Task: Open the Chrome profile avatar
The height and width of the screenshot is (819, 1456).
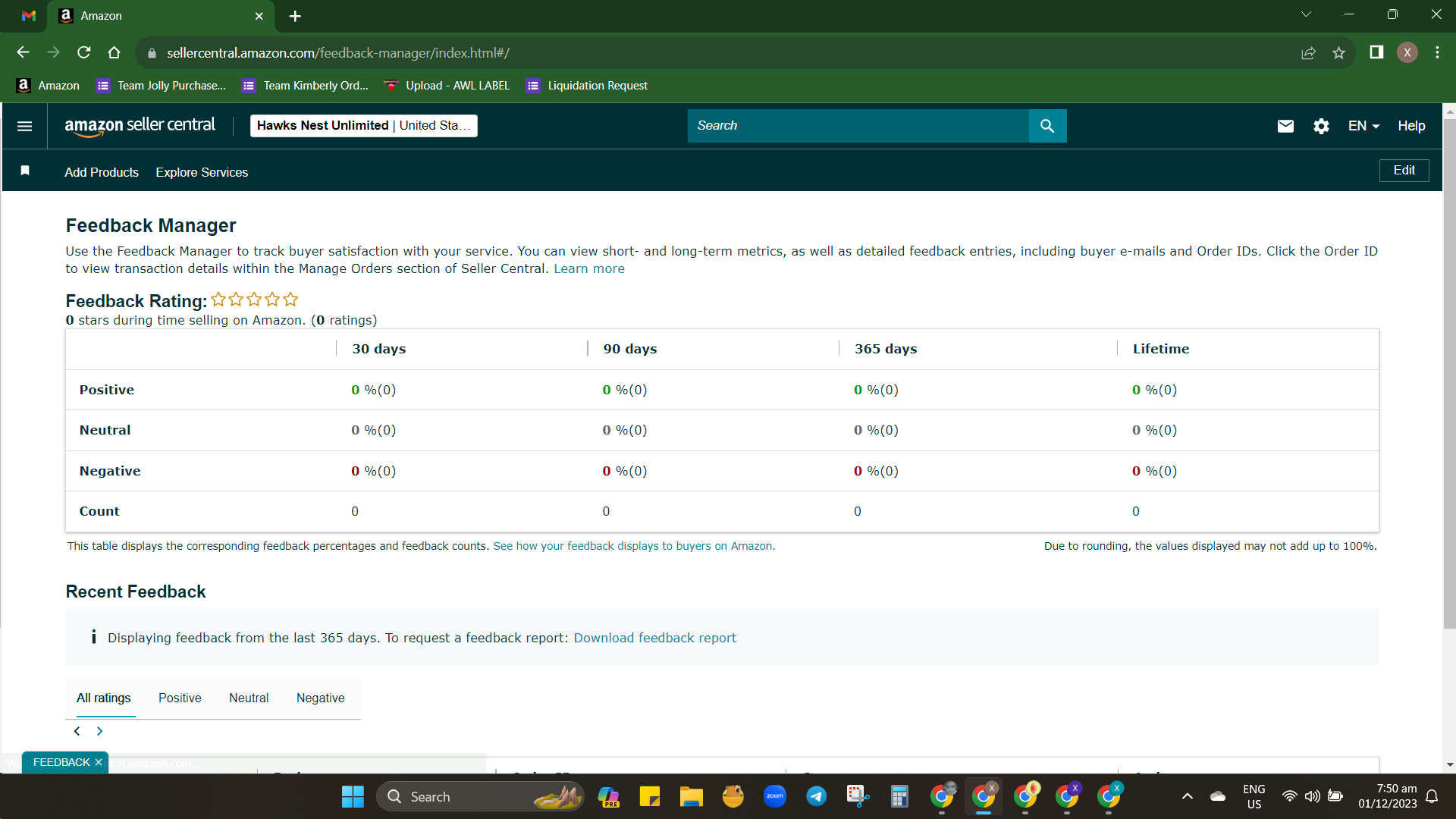Action: pos(1407,52)
